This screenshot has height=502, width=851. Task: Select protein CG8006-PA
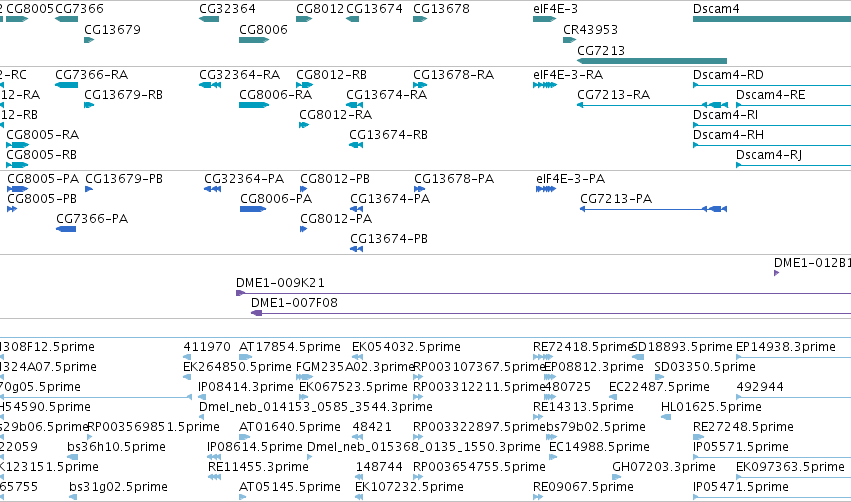pos(276,199)
